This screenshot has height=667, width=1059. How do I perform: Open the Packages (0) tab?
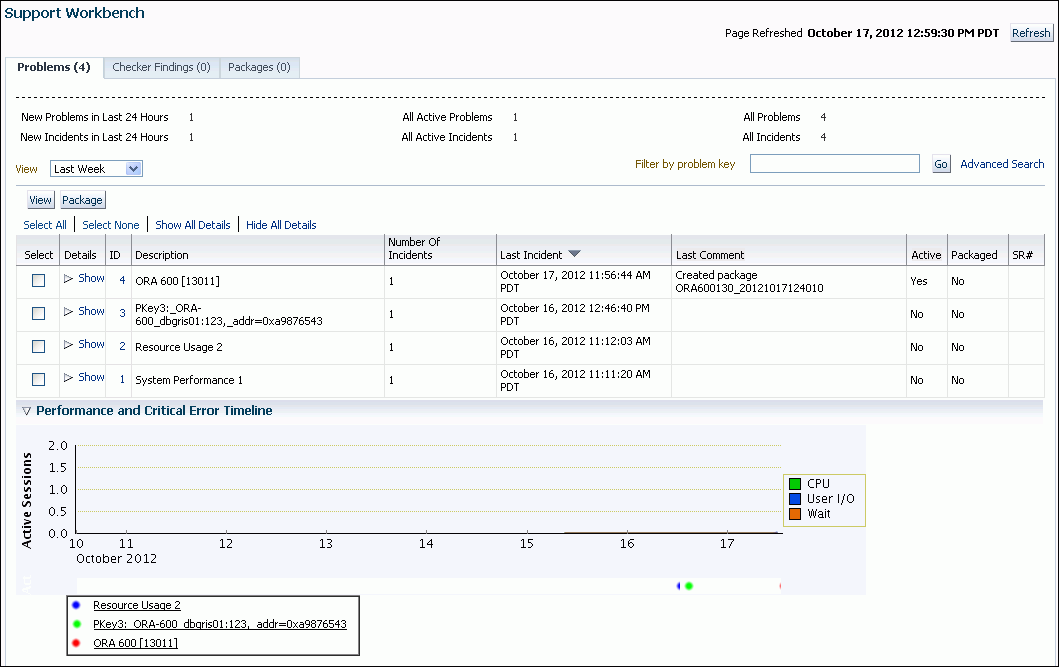(x=259, y=67)
